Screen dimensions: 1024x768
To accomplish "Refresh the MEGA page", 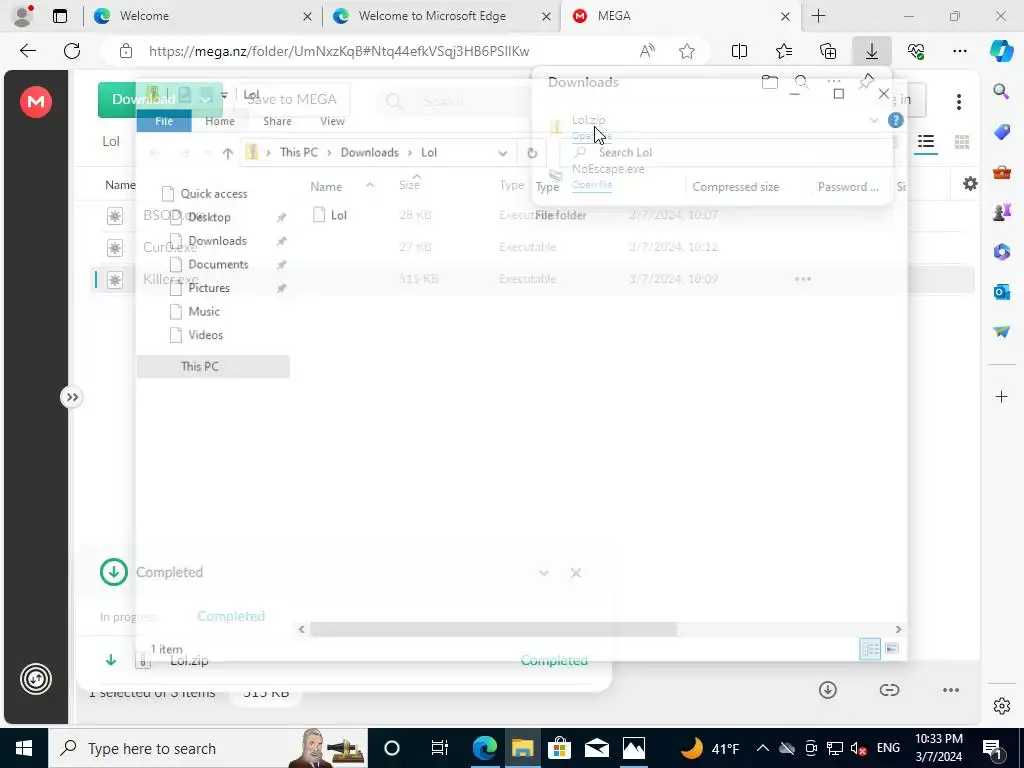I will click(x=72, y=51).
